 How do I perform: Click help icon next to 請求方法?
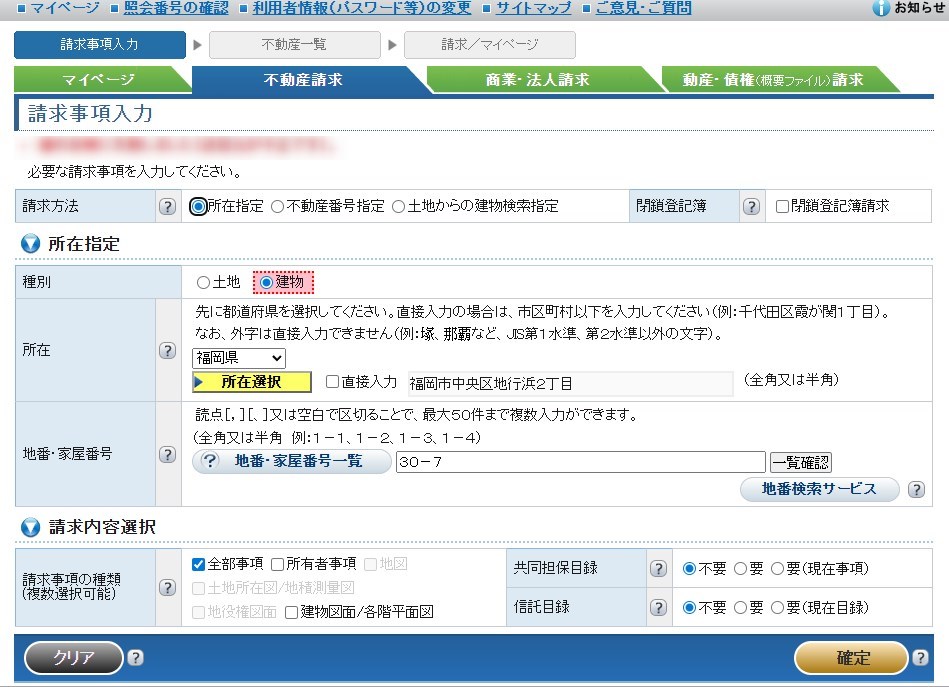168,207
